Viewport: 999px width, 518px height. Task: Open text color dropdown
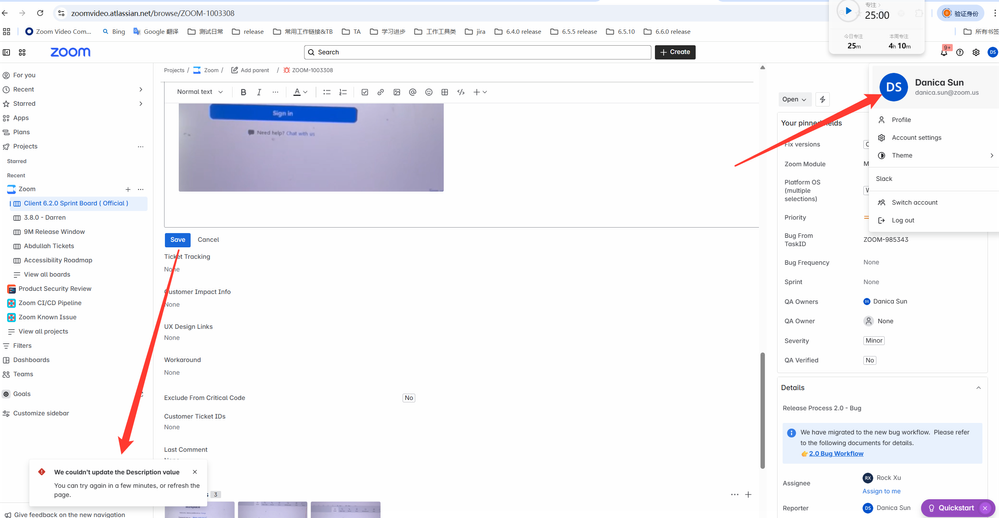(x=300, y=92)
